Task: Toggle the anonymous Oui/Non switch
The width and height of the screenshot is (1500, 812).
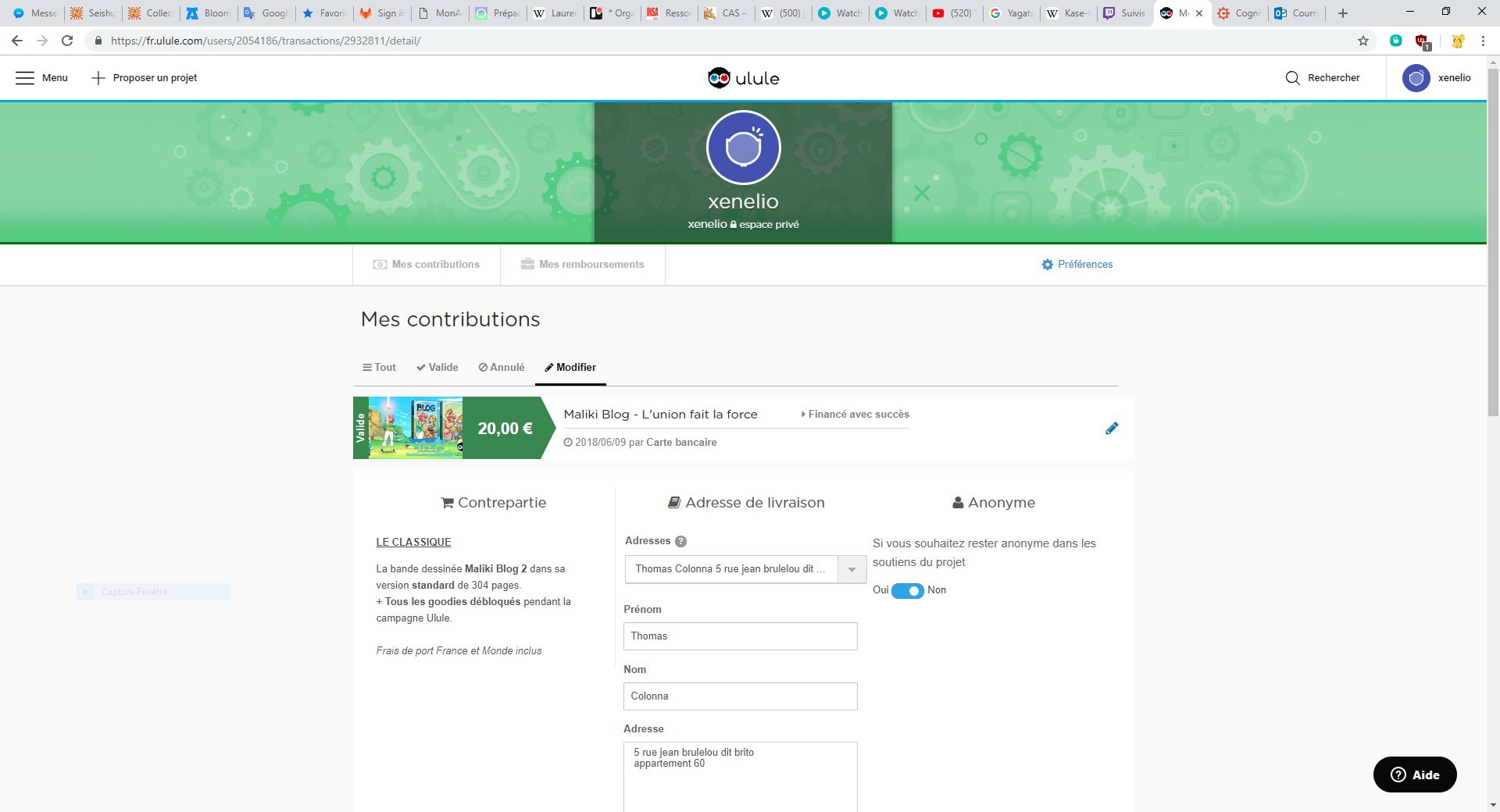Action: pyautogui.click(x=907, y=591)
